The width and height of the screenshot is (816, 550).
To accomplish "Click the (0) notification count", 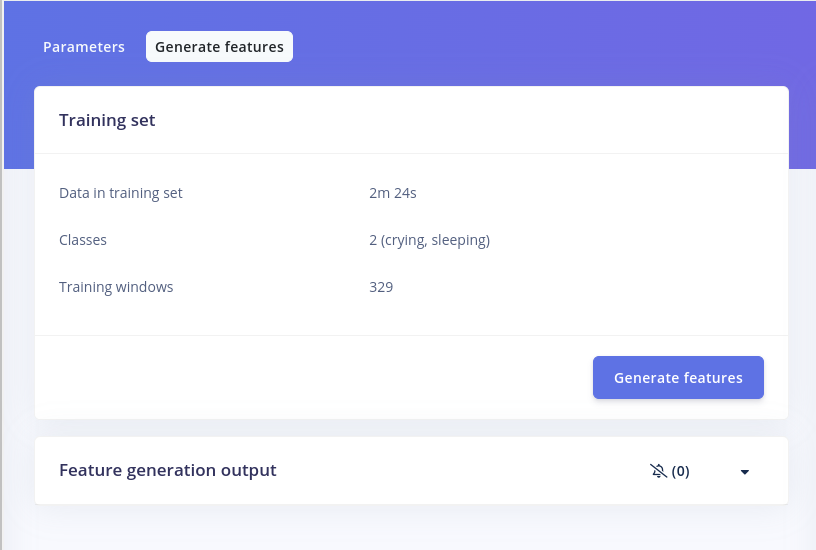I will (680, 471).
